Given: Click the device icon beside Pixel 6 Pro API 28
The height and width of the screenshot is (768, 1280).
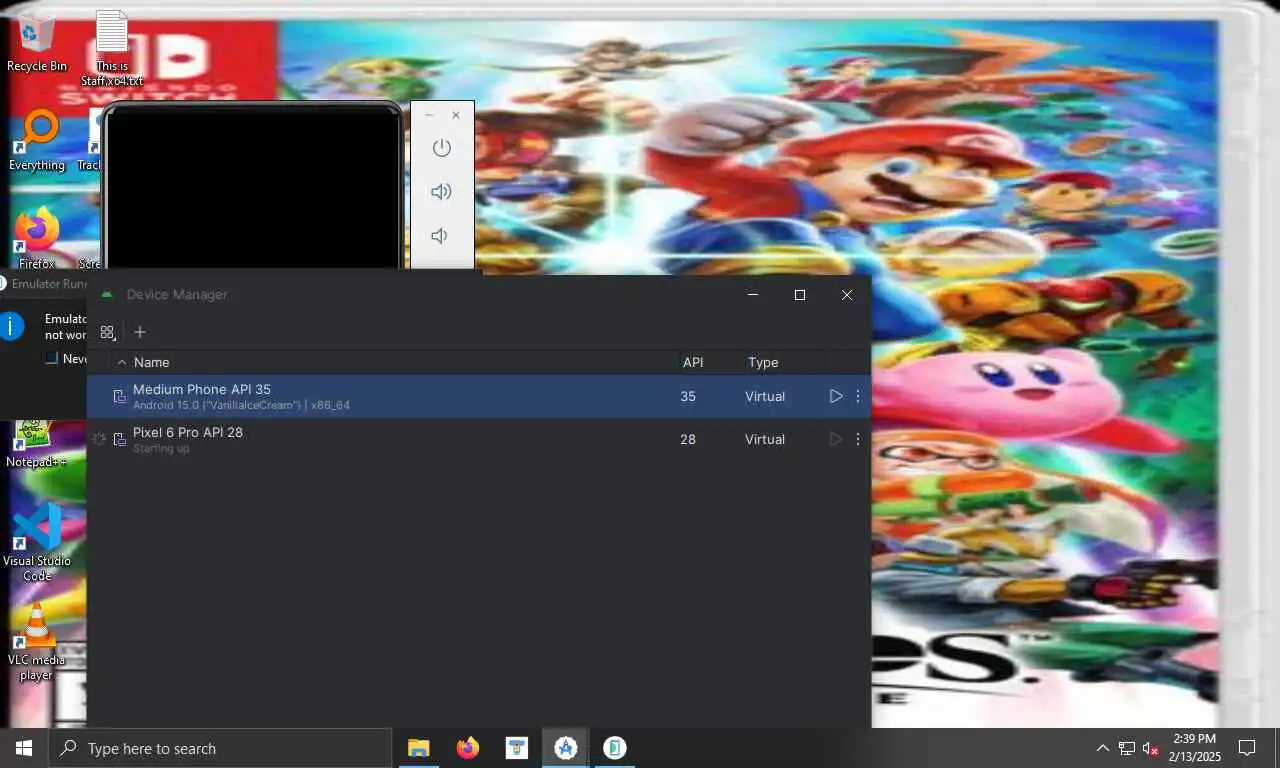Looking at the screenshot, I should click(x=119, y=440).
